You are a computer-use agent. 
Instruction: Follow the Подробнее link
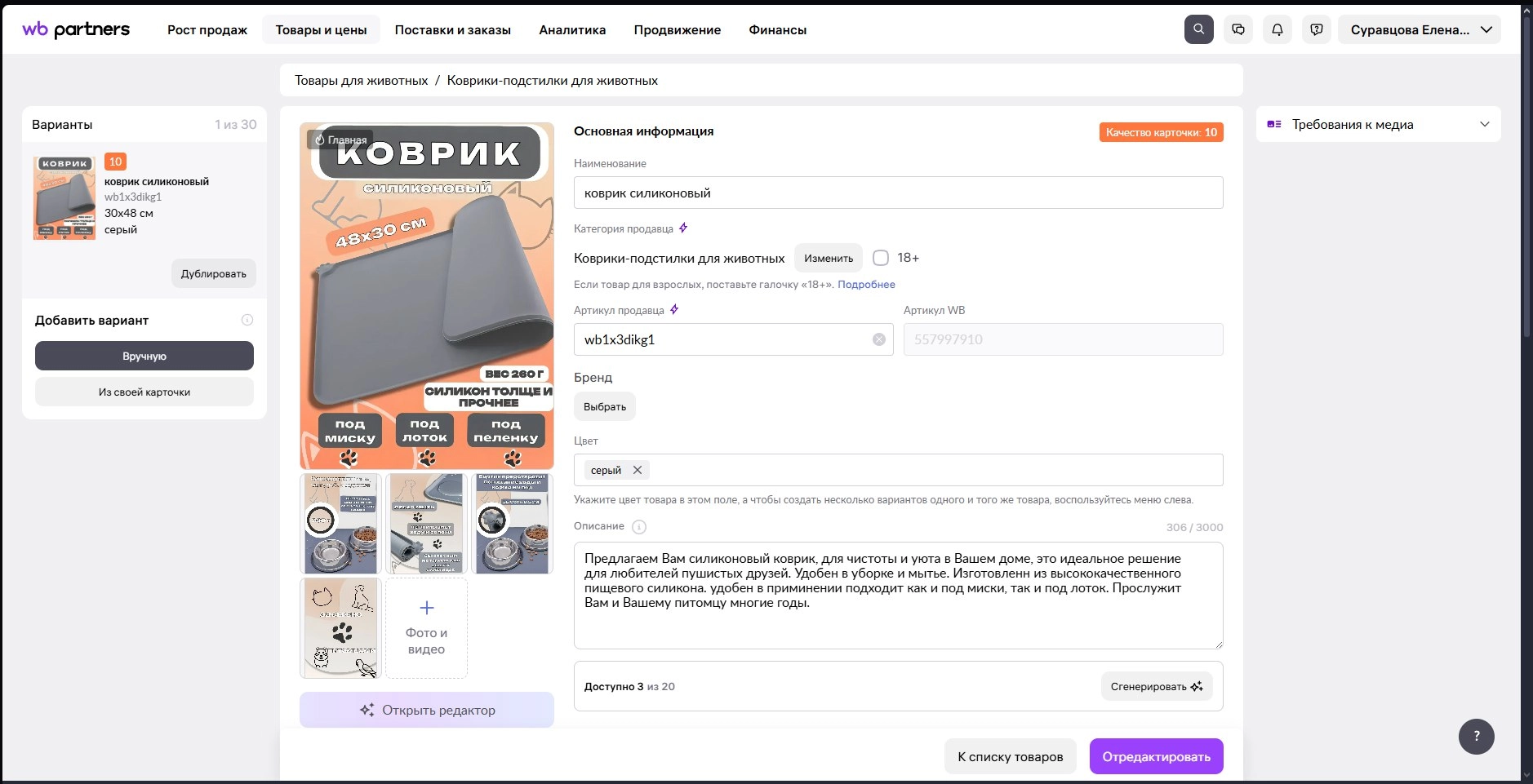pyautogui.click(x=866, y=285)
